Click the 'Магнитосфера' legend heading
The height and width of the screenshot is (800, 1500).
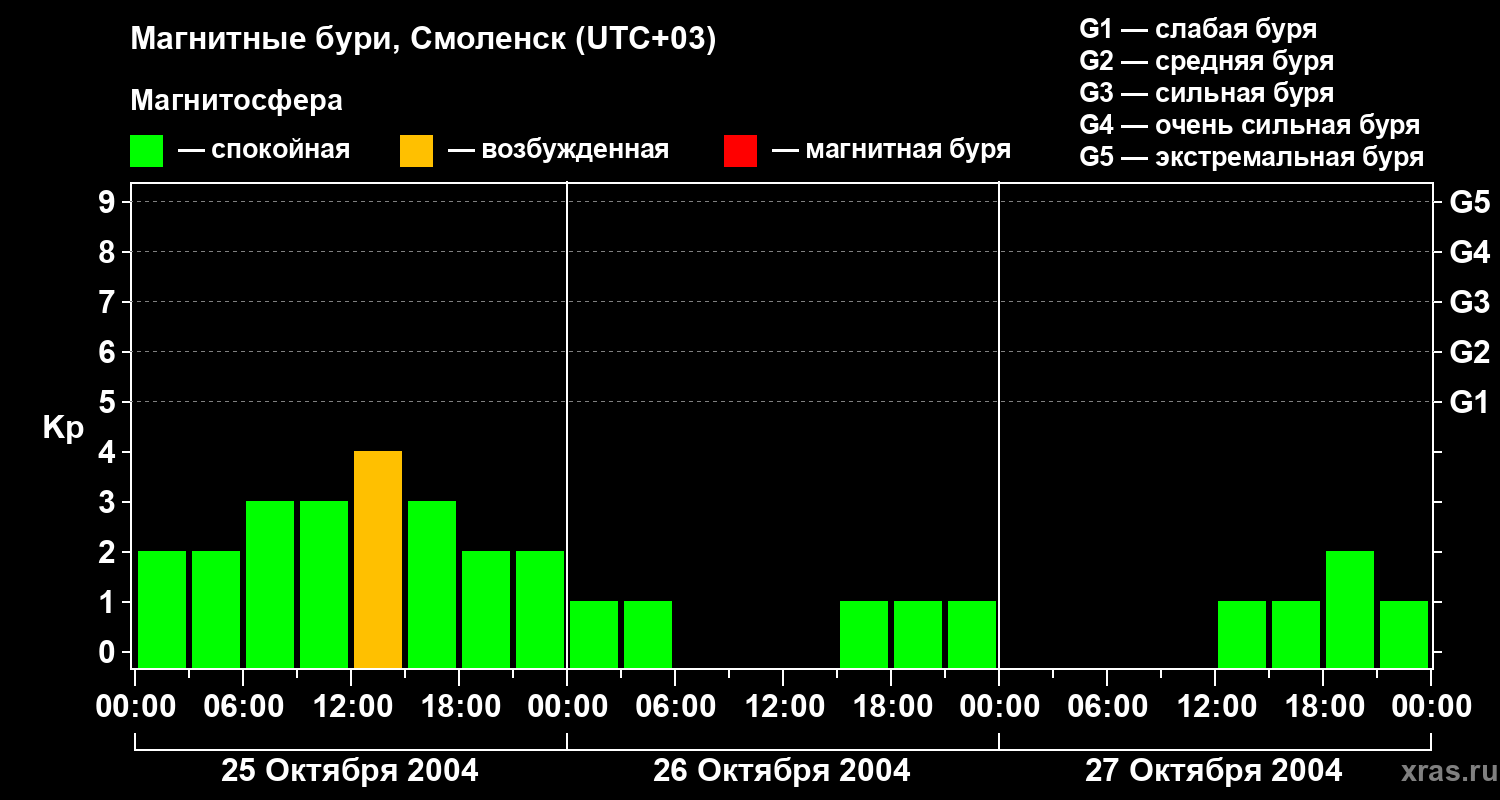pyautogui.click(x=236, y=101)
